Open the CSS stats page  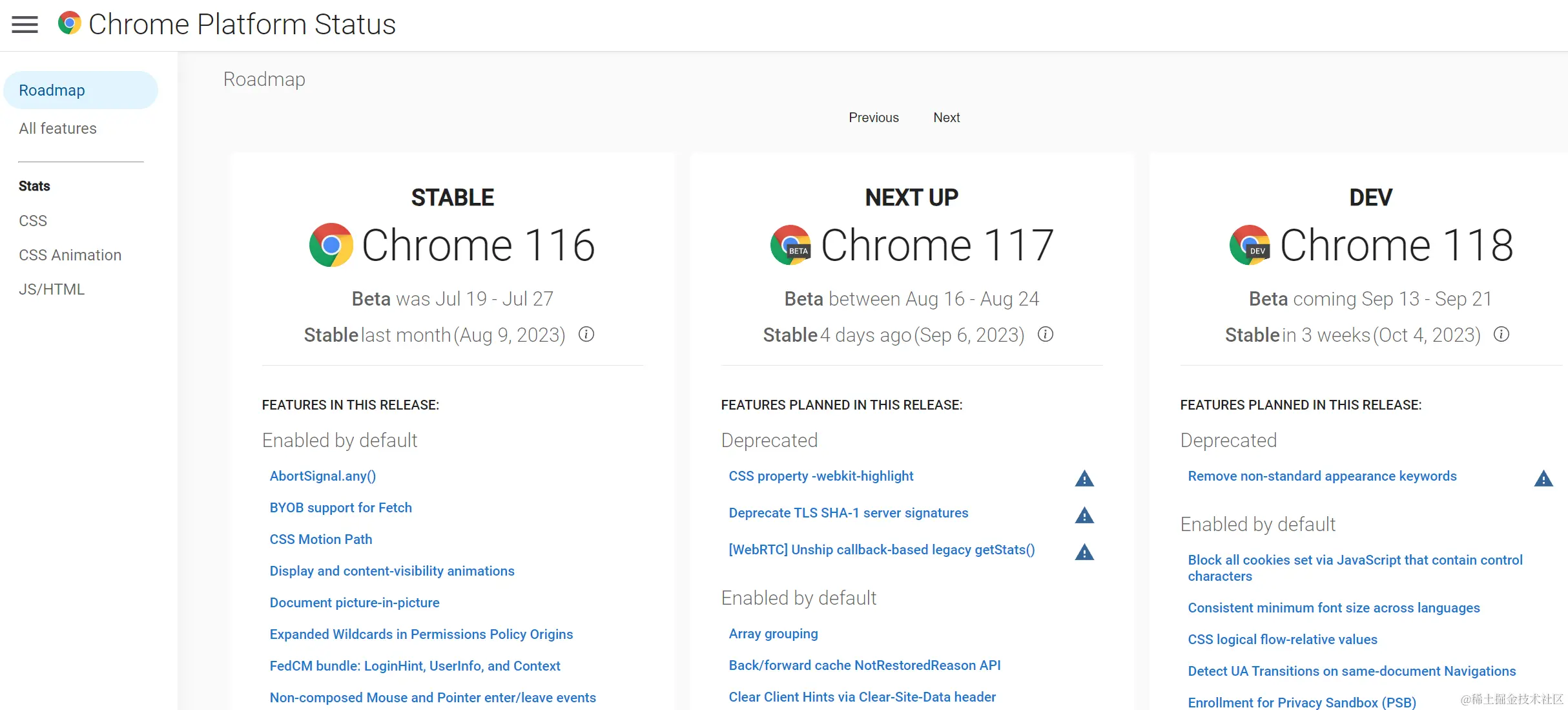click(33, 220)
